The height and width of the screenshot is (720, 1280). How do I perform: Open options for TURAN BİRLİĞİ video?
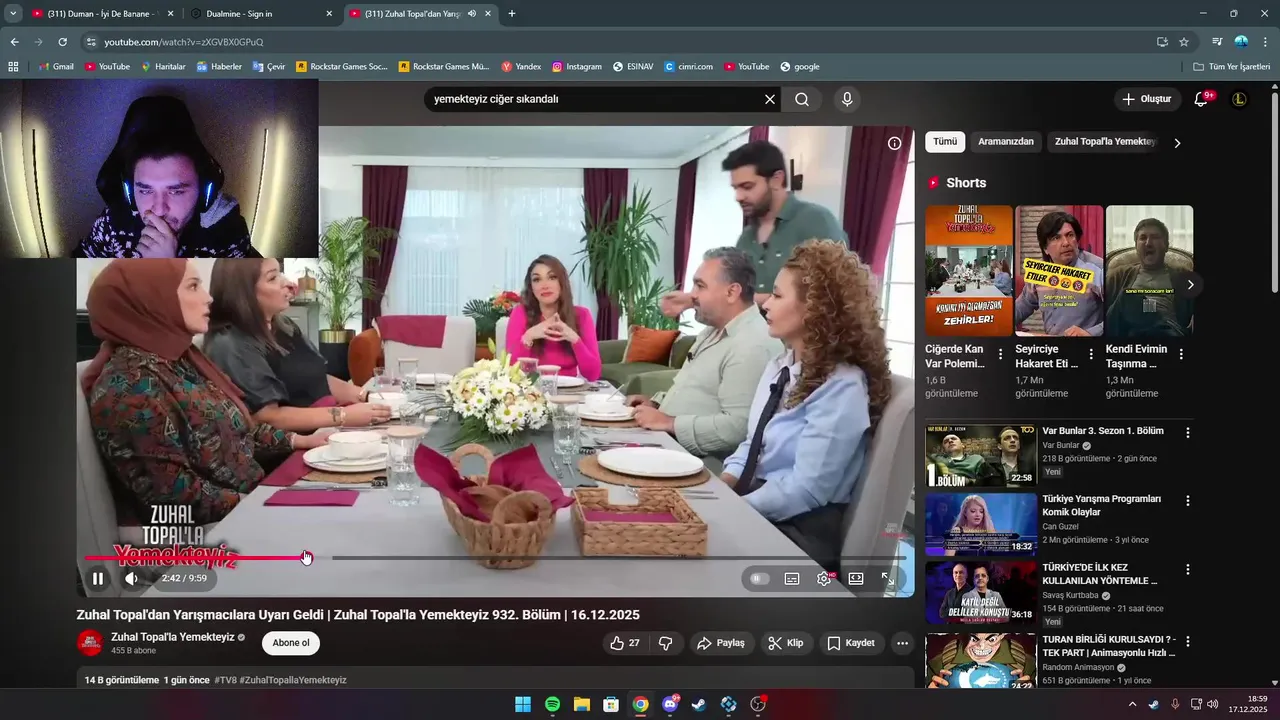(x=1188, y=640)
